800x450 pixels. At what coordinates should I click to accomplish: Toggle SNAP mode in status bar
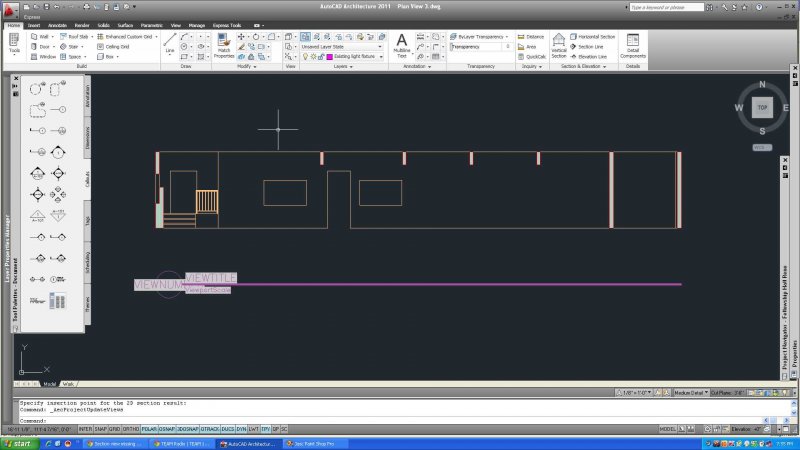tap(100, 430)
